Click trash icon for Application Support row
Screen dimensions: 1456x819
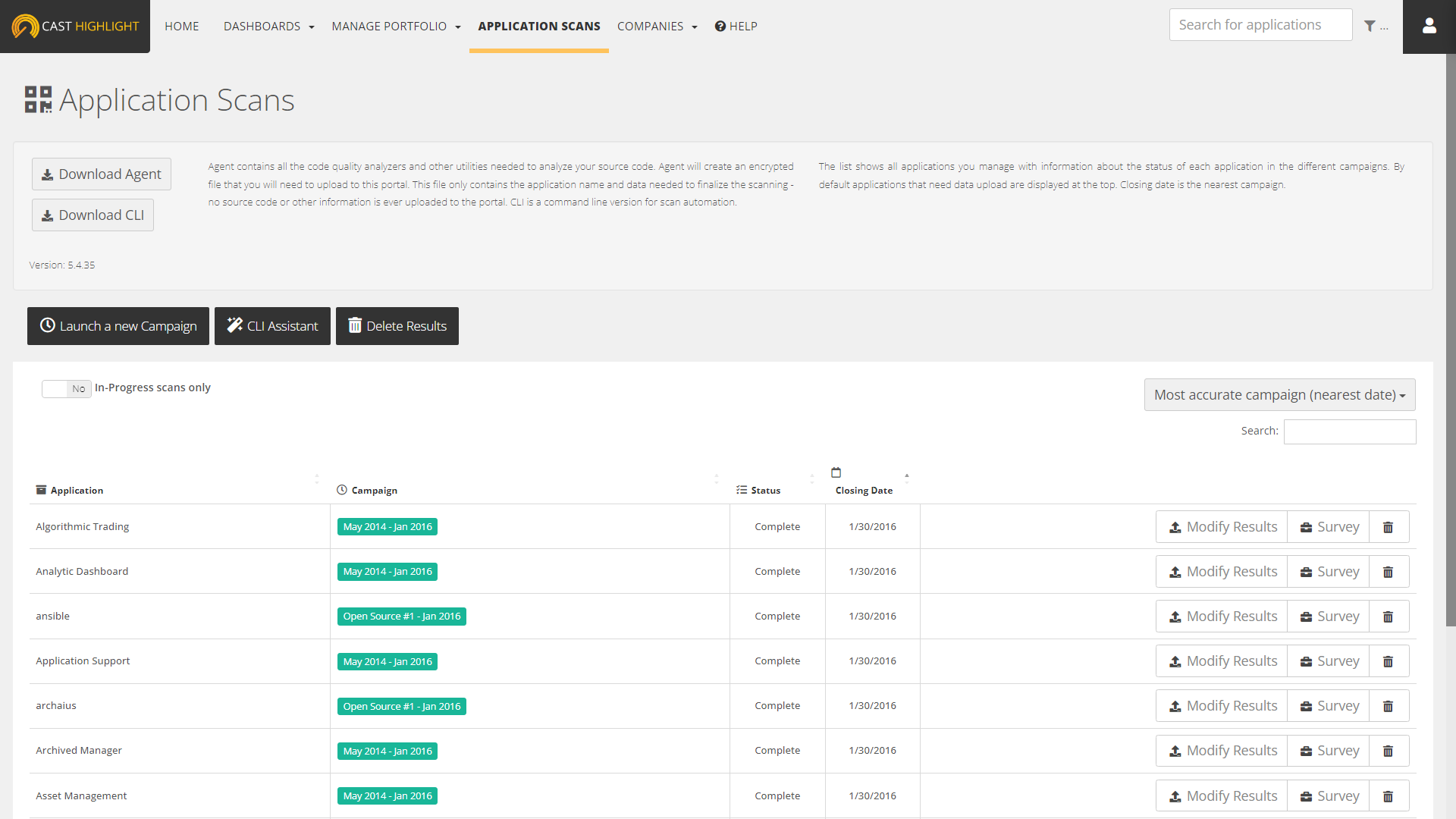1389,661
